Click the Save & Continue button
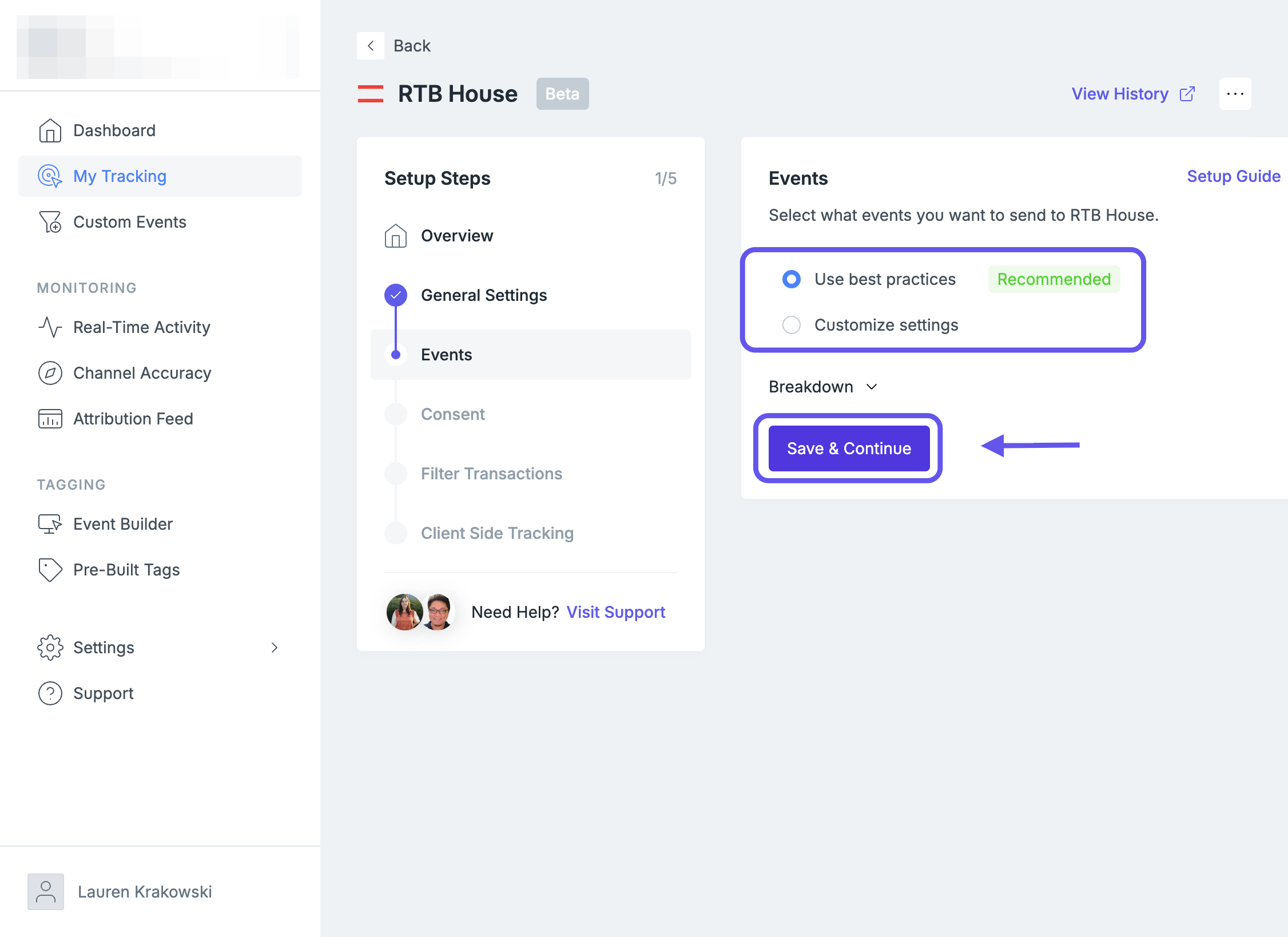This screenshot has width=1288, height=937. (849, 448)
